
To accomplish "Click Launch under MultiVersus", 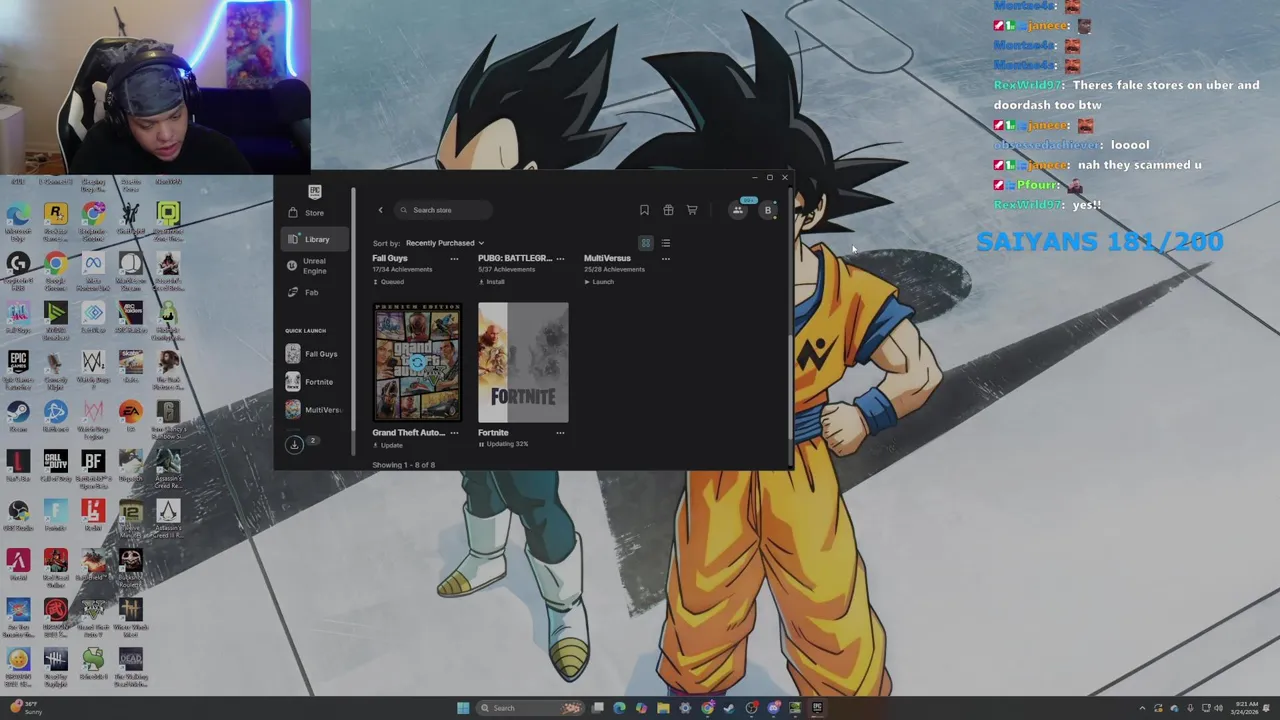I will (599, 282).
